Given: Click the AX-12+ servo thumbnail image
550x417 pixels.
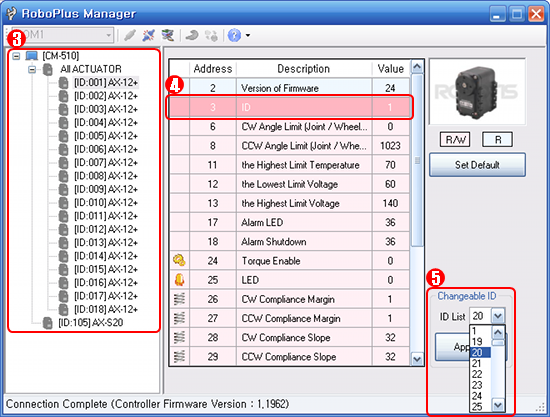Looking at the screenshot, I should click(477, 92).
